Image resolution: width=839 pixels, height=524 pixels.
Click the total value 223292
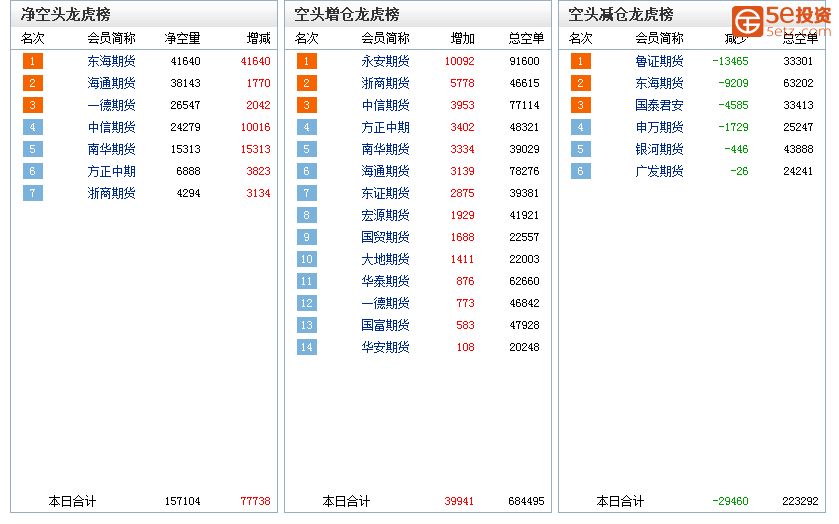pos(800,502)
